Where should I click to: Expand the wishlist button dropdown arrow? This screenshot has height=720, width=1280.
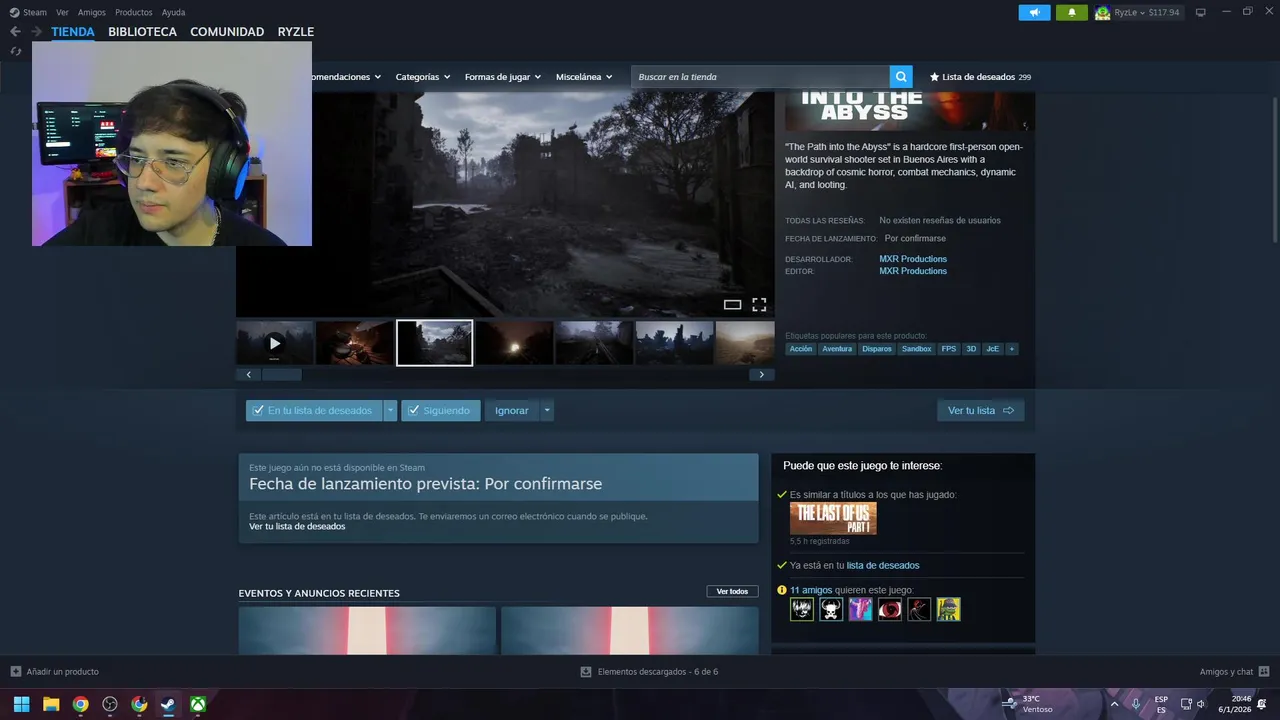391,411
